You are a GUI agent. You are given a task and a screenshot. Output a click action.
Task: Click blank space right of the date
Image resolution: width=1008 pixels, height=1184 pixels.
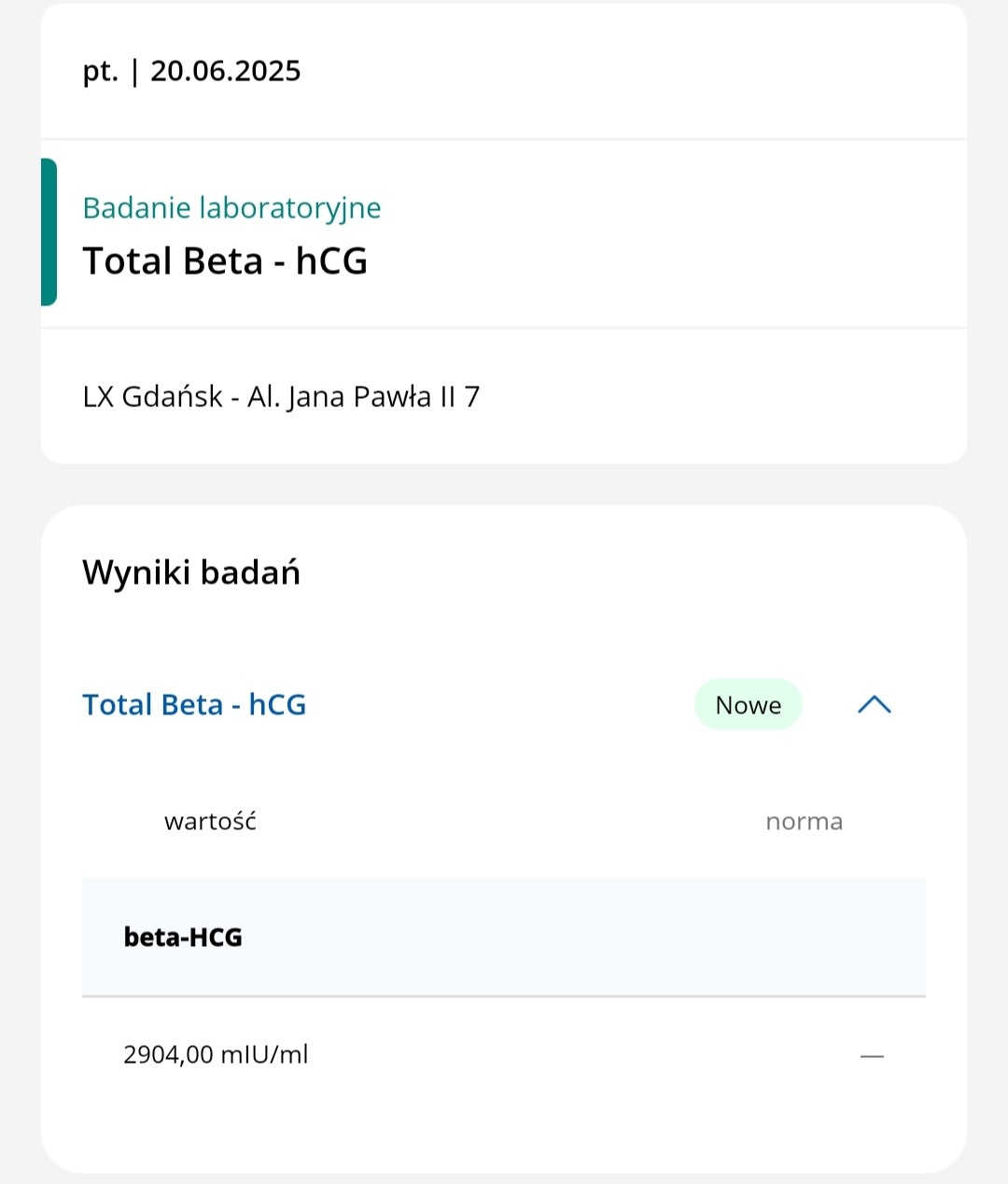(x=635, y=71)
